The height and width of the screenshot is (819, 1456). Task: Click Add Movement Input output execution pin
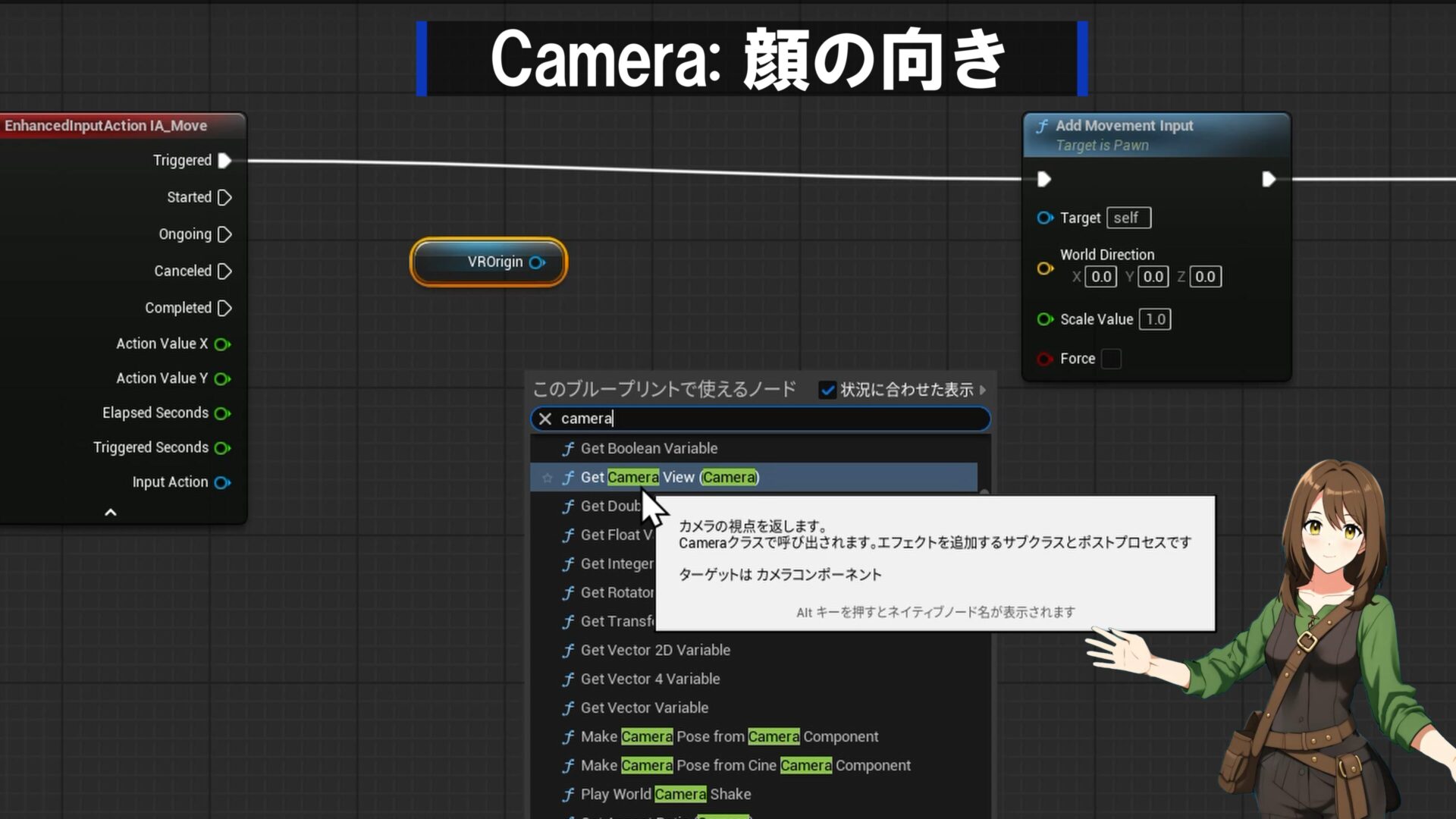pyautogui.click(x=1268, y=180)
